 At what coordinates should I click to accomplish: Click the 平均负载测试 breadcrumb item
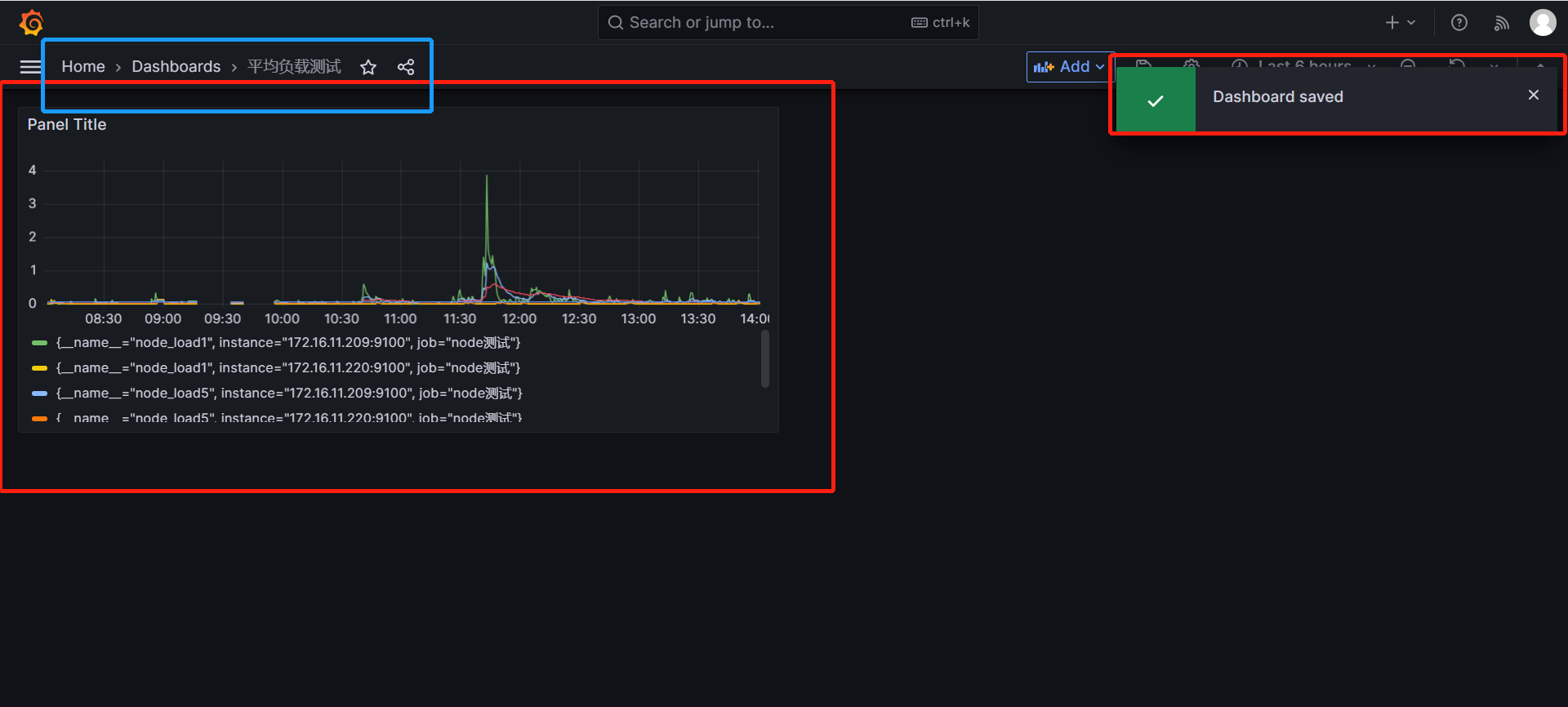pos(294,67)
